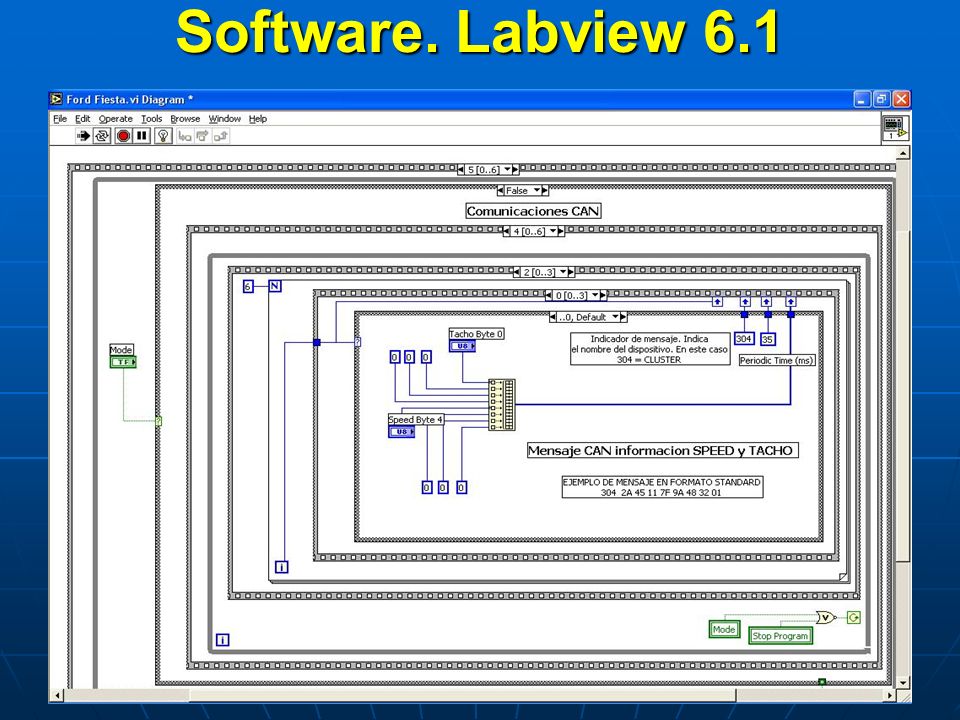This screenshot has width=960, height=720.
Task: Select the OR gate node
Action: (826, 617)
